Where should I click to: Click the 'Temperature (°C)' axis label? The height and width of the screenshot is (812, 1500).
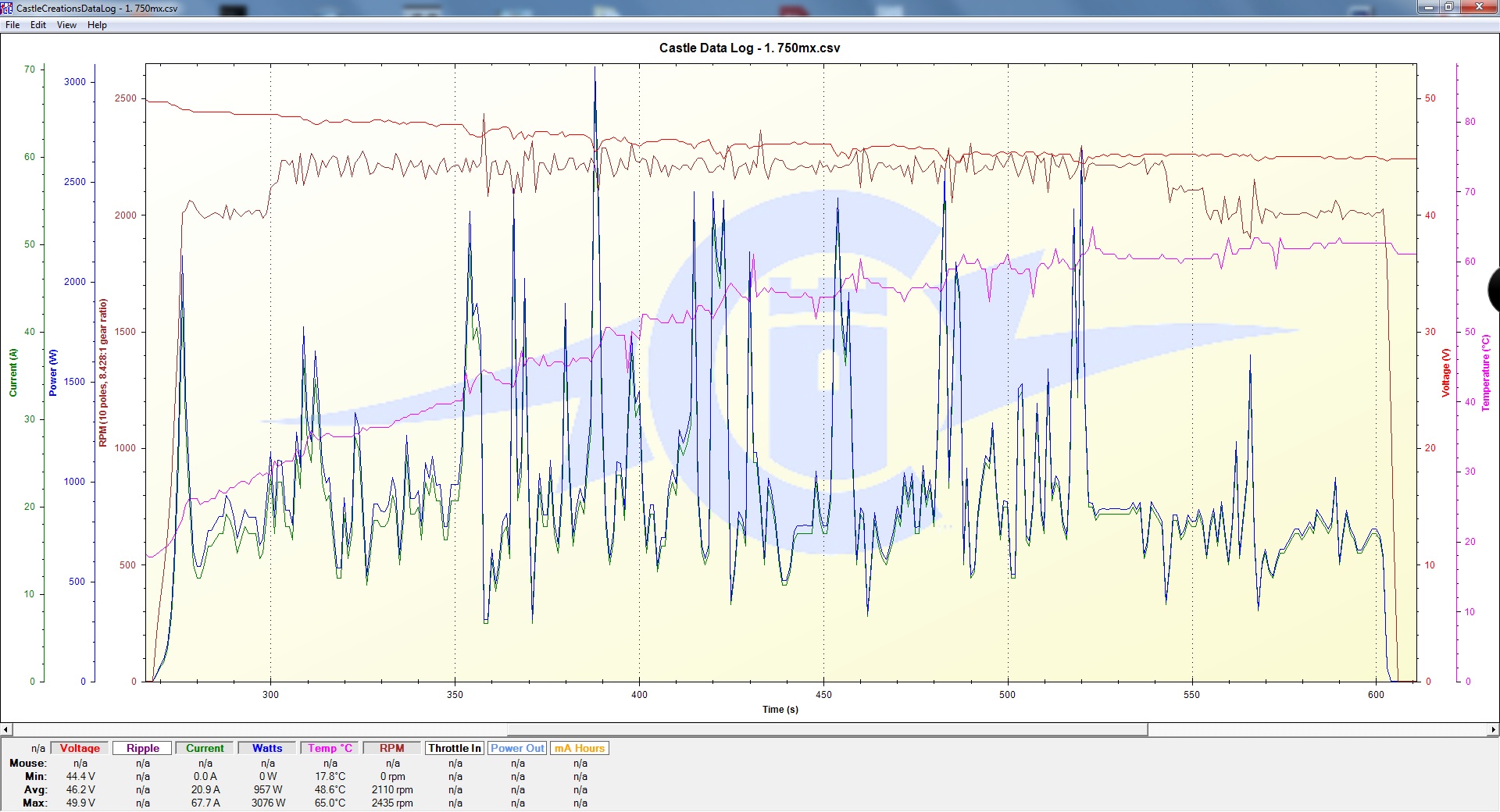(x=1485, y=372)
